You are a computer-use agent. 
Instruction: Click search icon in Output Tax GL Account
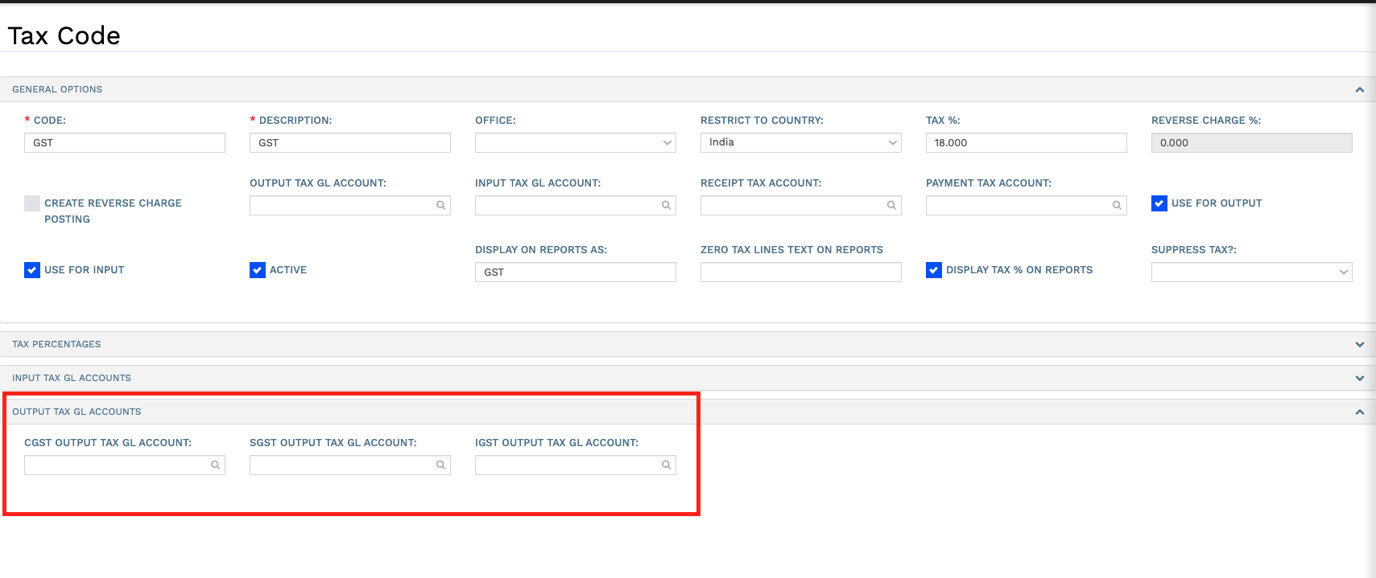[440, 205]
